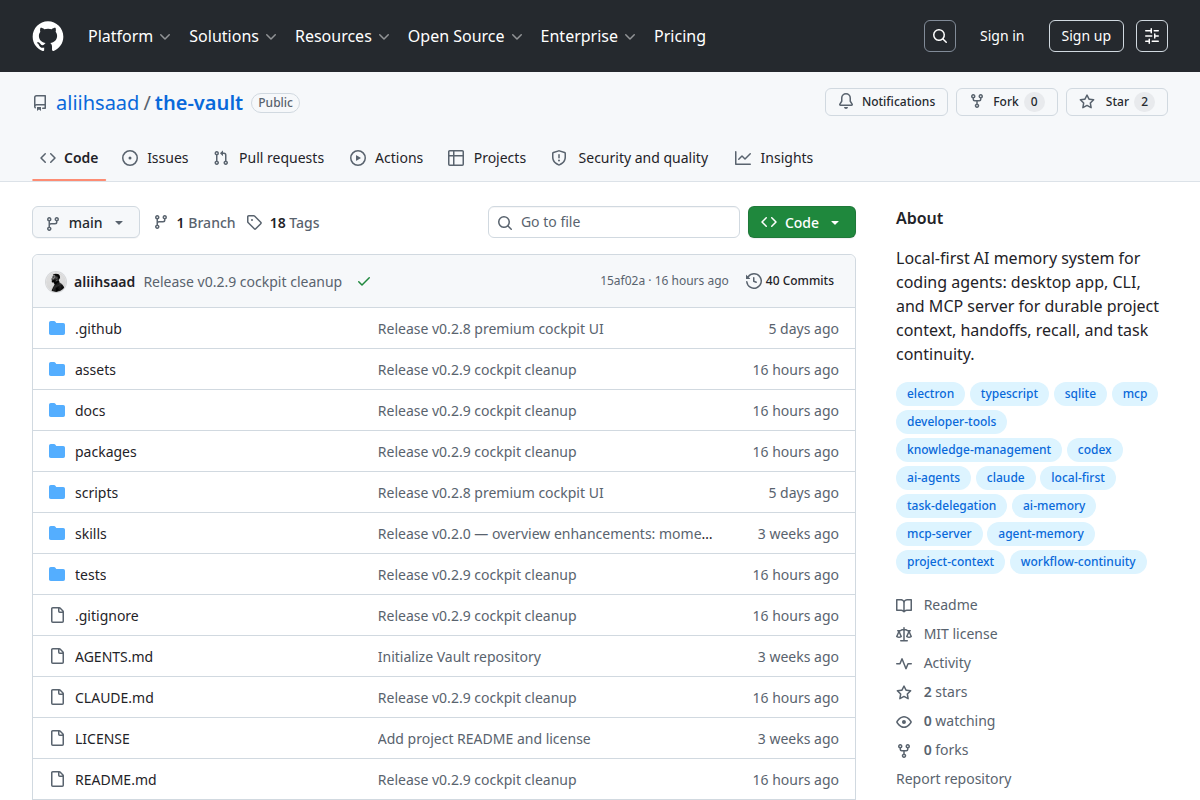
Task: Expand the Resources menu
Action: [341, 36]
